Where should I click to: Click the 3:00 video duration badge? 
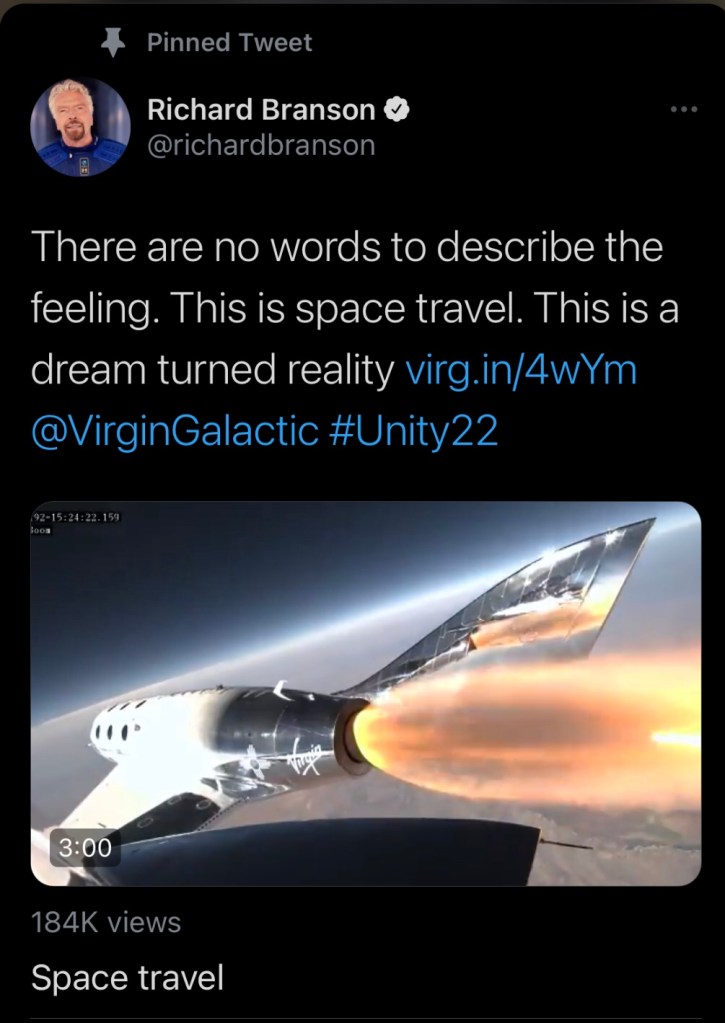coord(85,847)
